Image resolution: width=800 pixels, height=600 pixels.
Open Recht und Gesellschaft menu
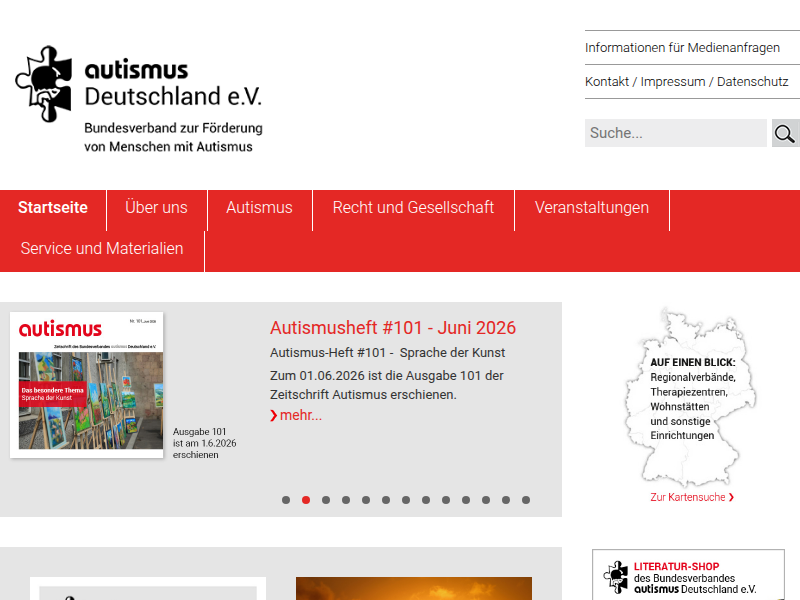[x=413, y=208]
